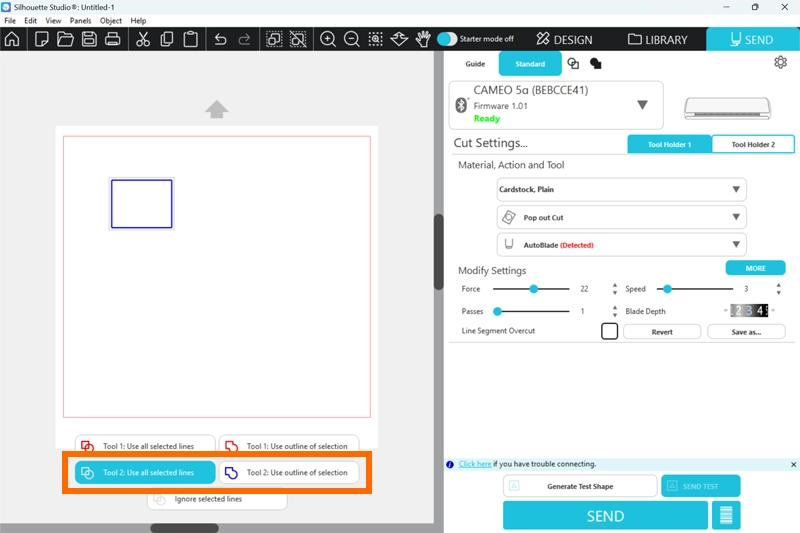The image size is (800, 533).
Task: Click the Undo arrow icon
Action: point(220,40)
